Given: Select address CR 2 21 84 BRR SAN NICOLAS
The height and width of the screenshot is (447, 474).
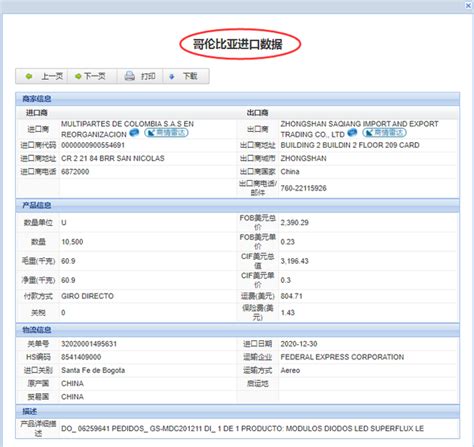Looking at the screenshot, I should coord(113,158).
